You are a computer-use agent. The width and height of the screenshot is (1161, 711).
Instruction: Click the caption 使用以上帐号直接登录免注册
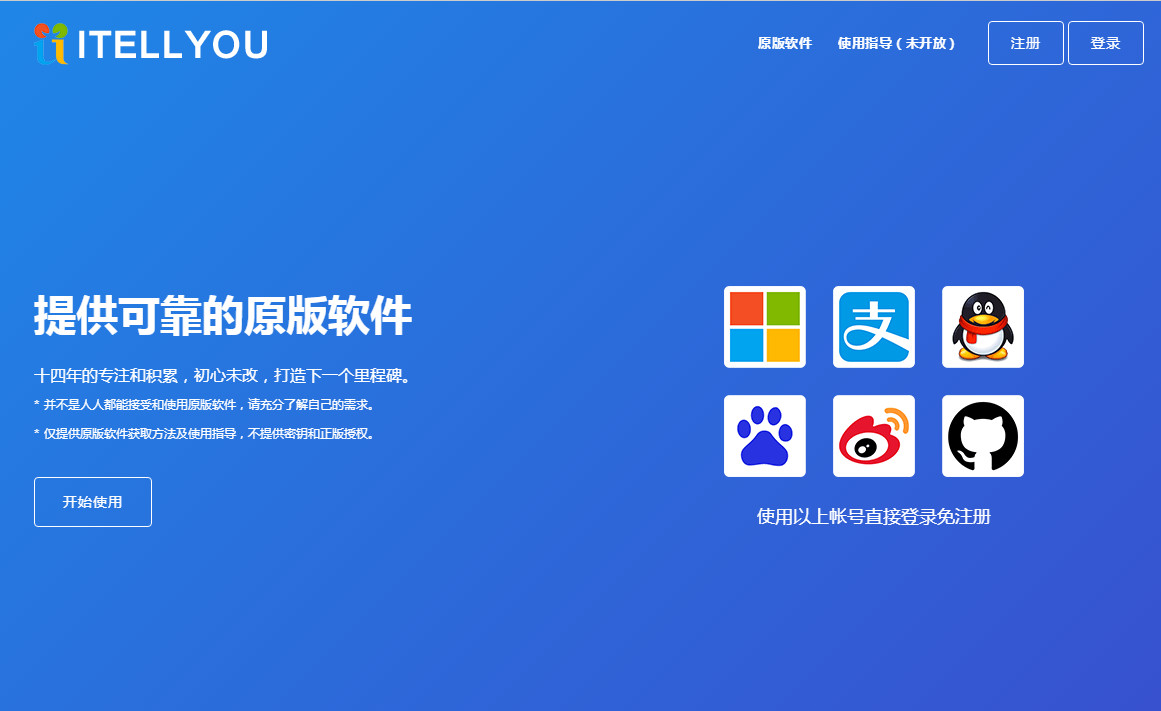pos(873,517)
